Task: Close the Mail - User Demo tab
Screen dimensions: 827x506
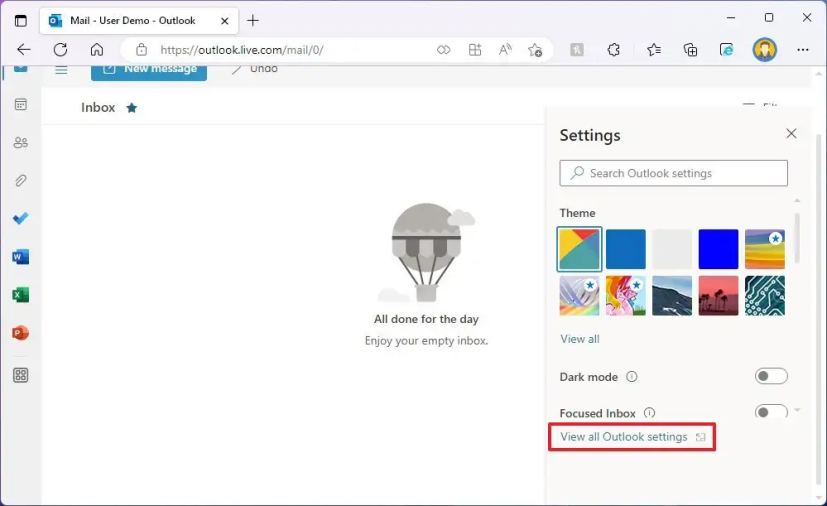Action: 225,21
